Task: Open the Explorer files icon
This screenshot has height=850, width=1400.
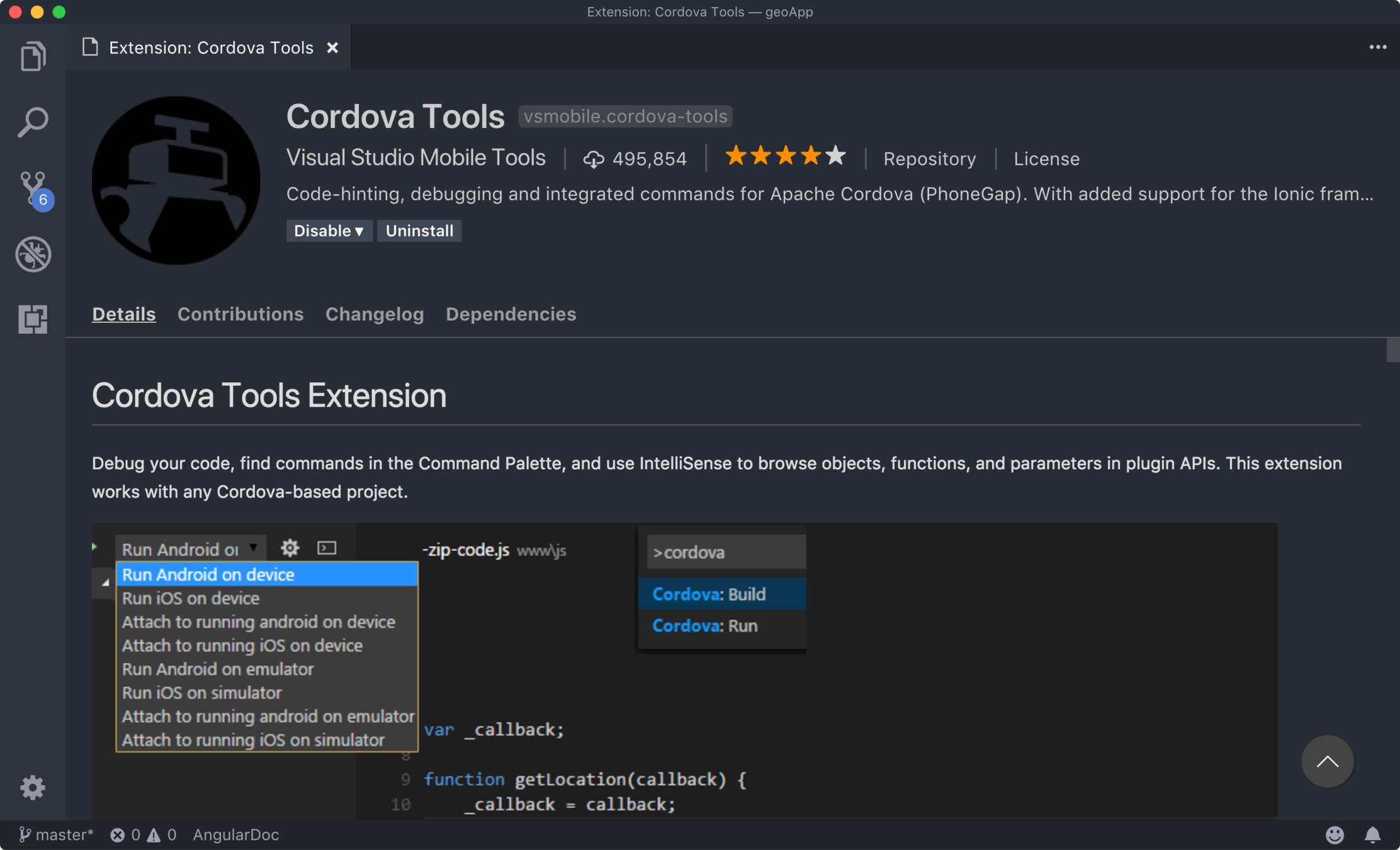Action: (33, 57)
